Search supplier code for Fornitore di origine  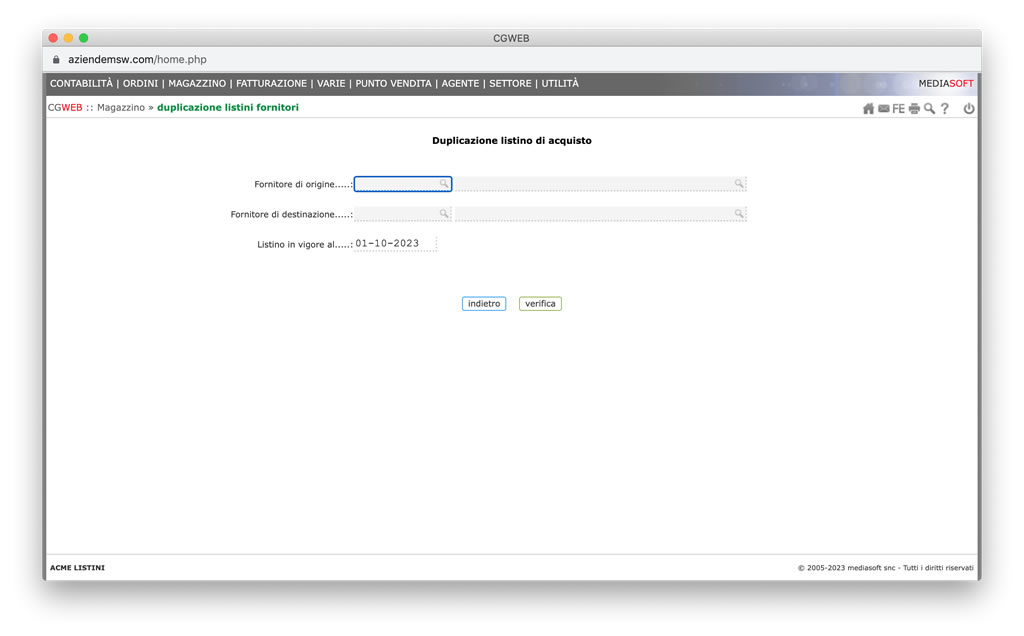(443, 184)
